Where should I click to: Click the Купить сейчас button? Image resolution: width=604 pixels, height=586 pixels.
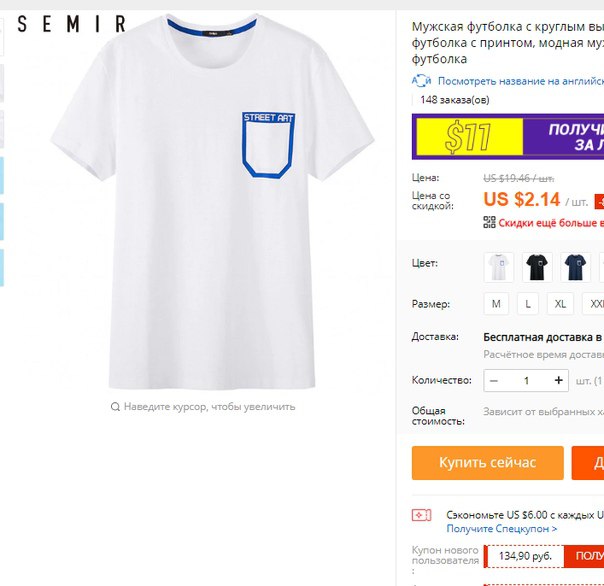click(487, 463)
